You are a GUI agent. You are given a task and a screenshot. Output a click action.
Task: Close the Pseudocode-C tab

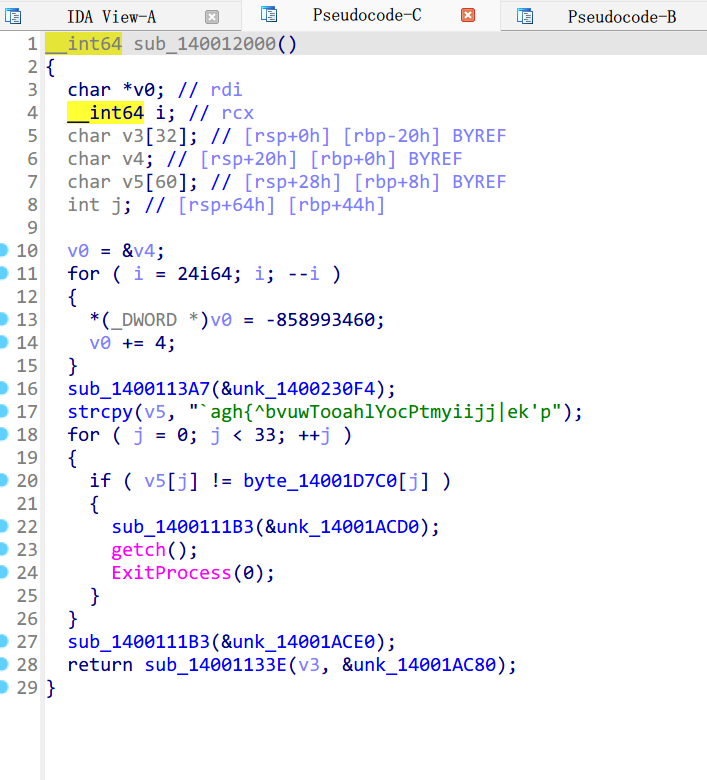coord(468,15)
